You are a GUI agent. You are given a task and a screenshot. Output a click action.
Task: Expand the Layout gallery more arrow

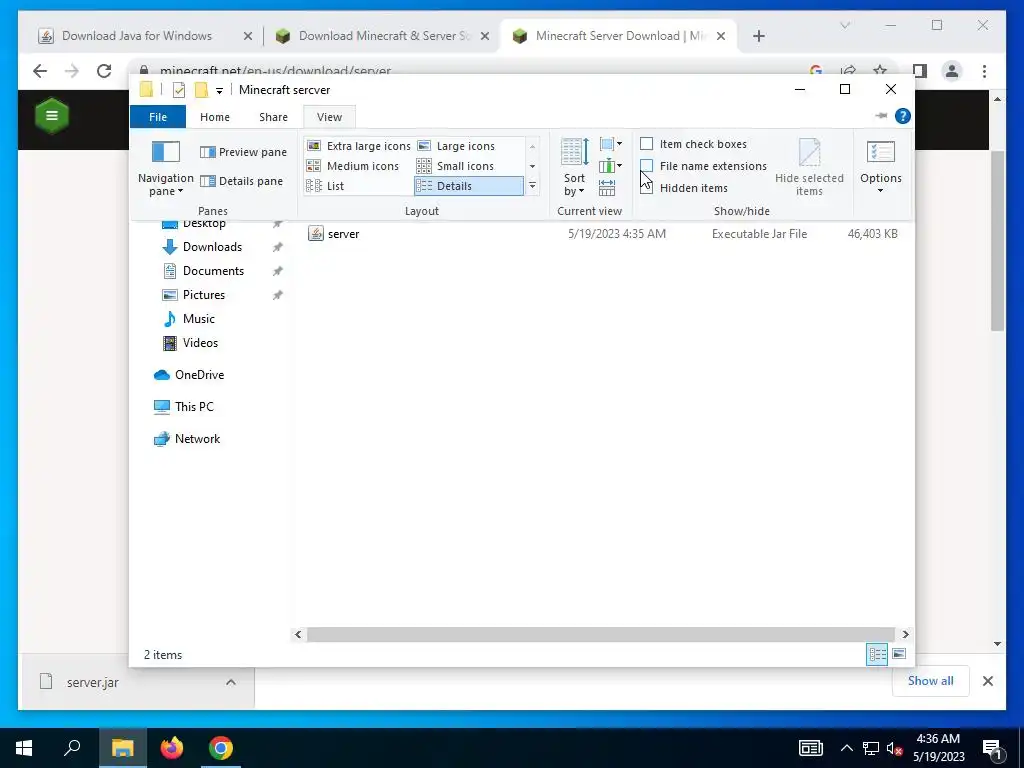(x=532, y=186)
